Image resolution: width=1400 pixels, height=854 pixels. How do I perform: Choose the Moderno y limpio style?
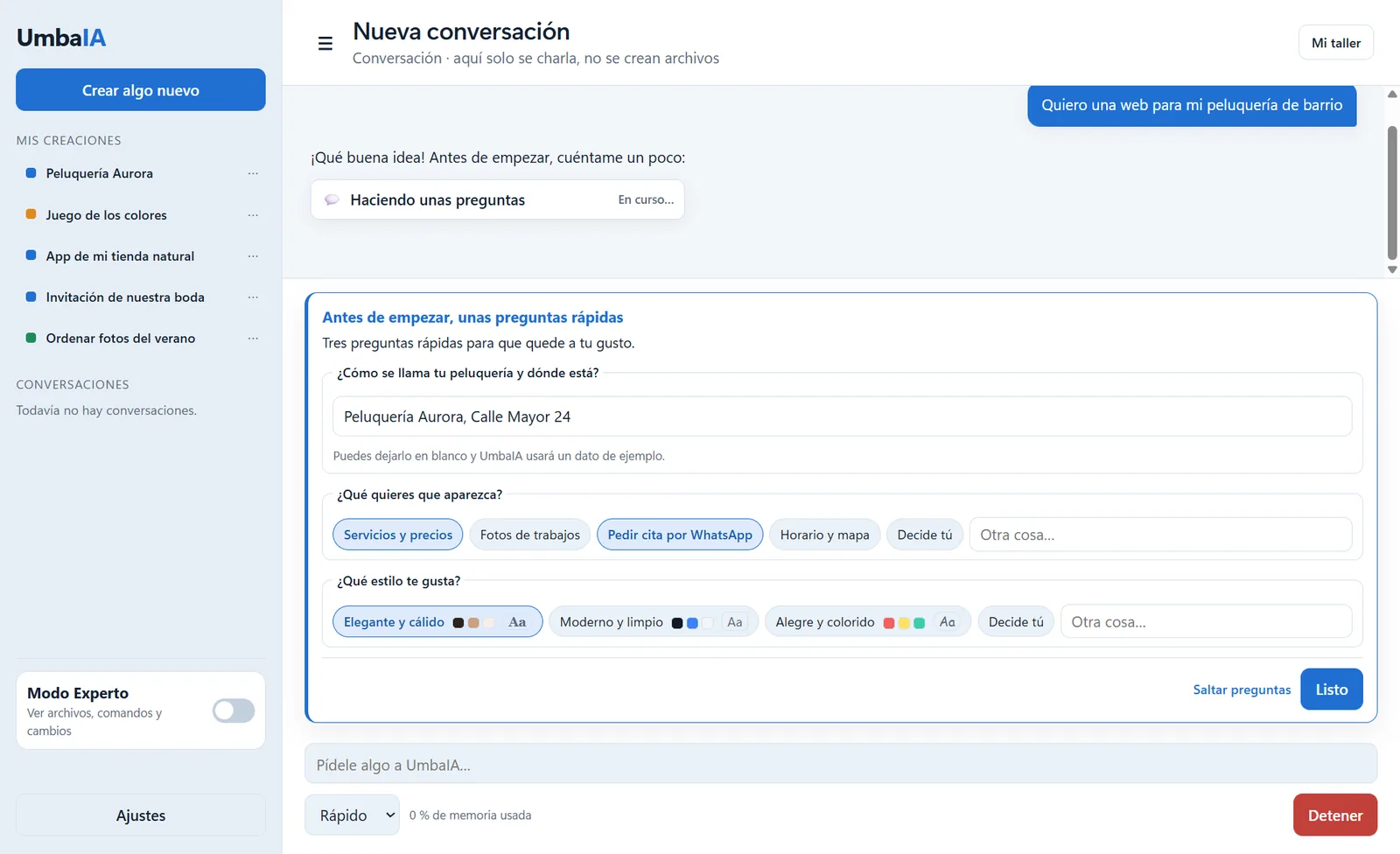coord(653,622)
